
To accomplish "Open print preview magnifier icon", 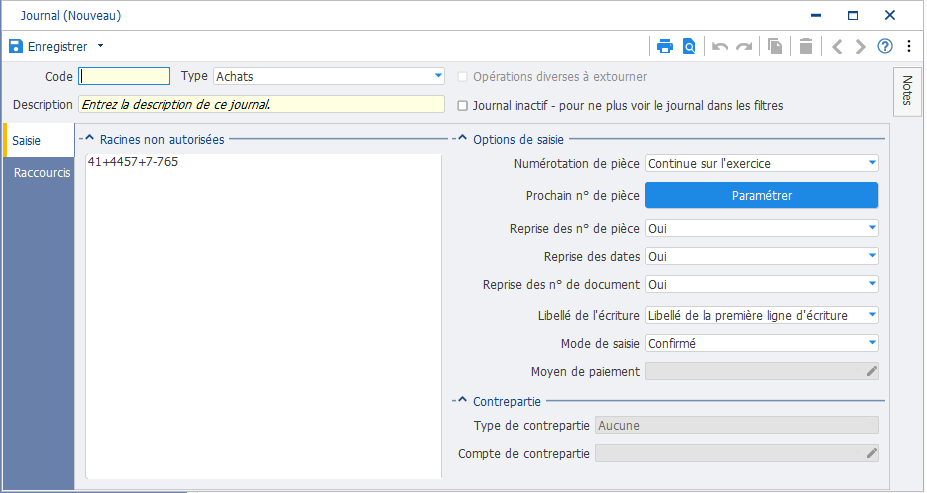I will click(x=689, y=46).
